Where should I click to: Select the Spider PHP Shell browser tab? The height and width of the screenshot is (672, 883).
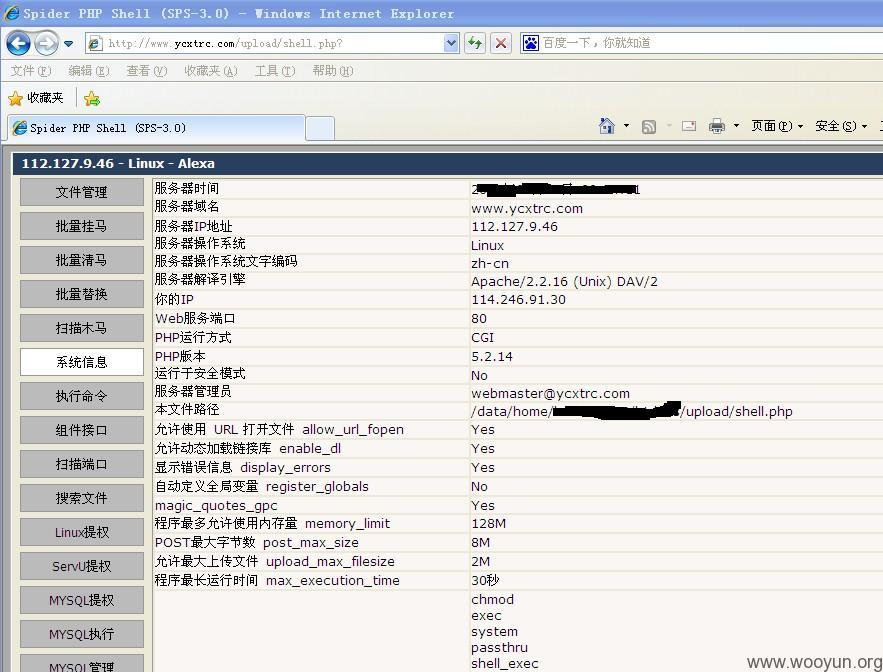point(157,128)
